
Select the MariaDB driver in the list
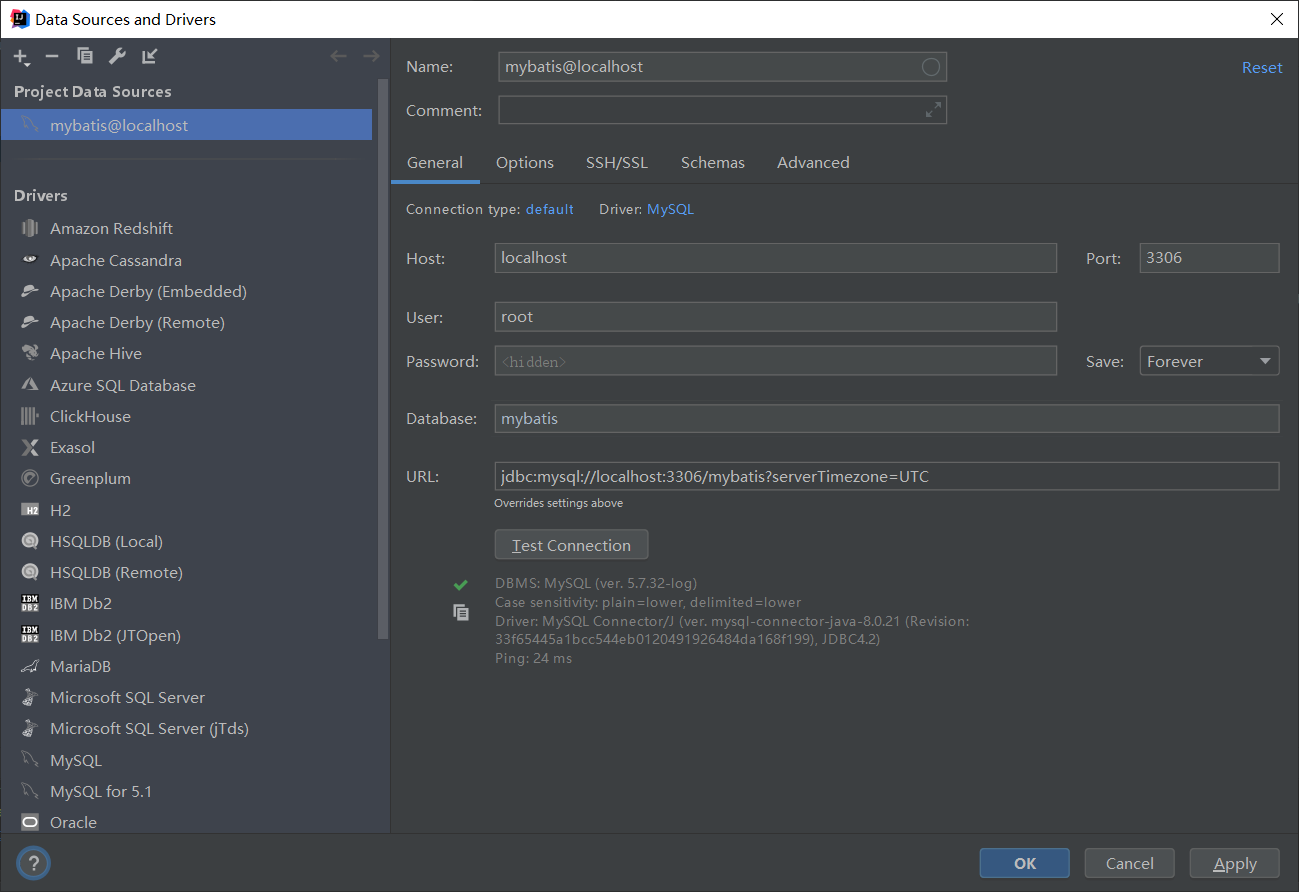point(82,665)
